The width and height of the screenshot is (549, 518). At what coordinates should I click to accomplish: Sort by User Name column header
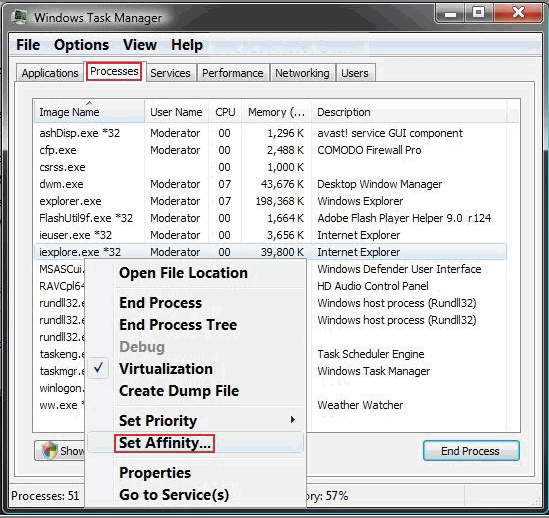point(176,112)
